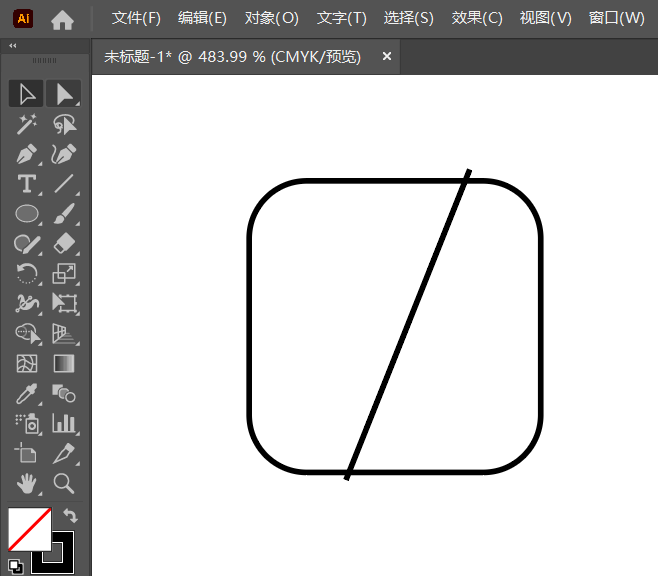The height and width of the screenshot is (576, 658).
Task: Switch to the 未标题-1* document tab
Action: click(x=232, y=57)
